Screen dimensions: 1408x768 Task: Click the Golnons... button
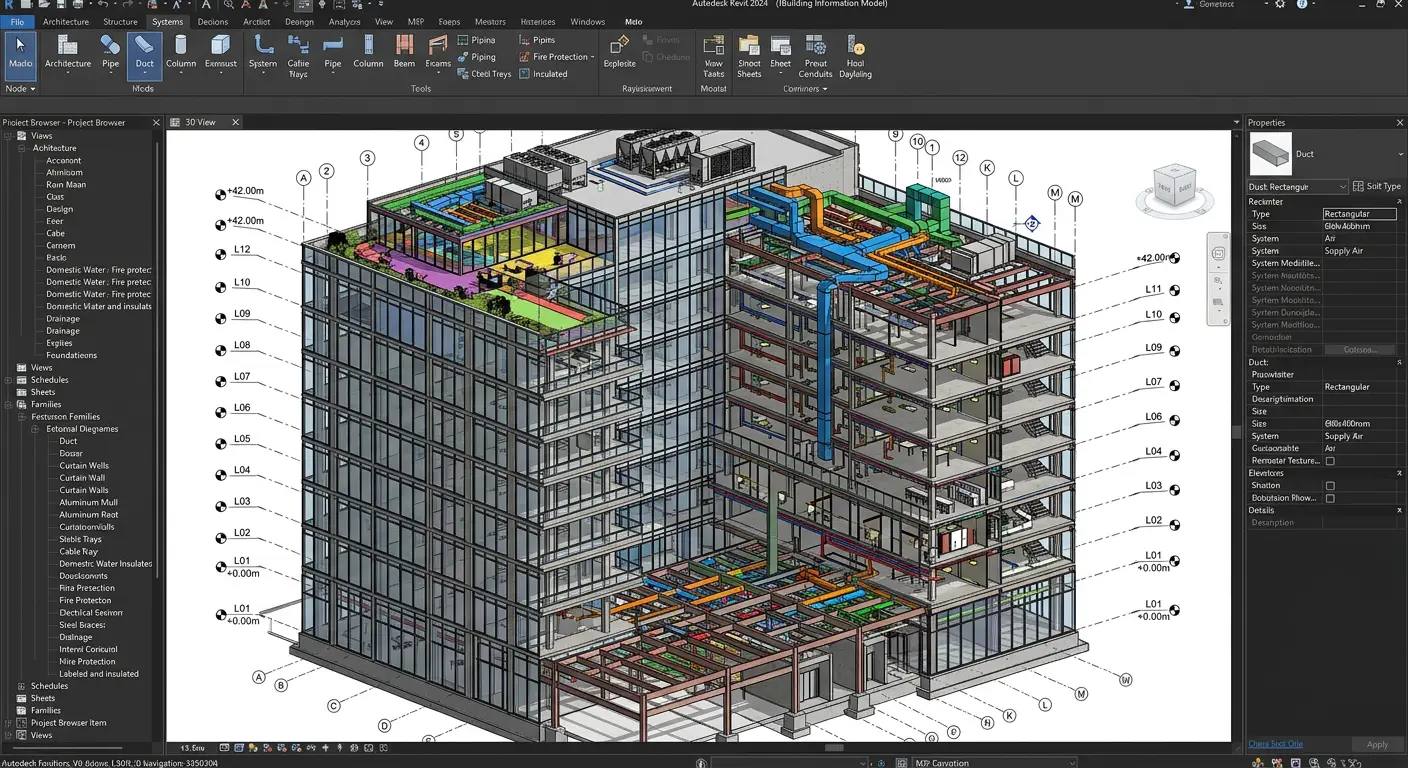tap(1360, 349)
